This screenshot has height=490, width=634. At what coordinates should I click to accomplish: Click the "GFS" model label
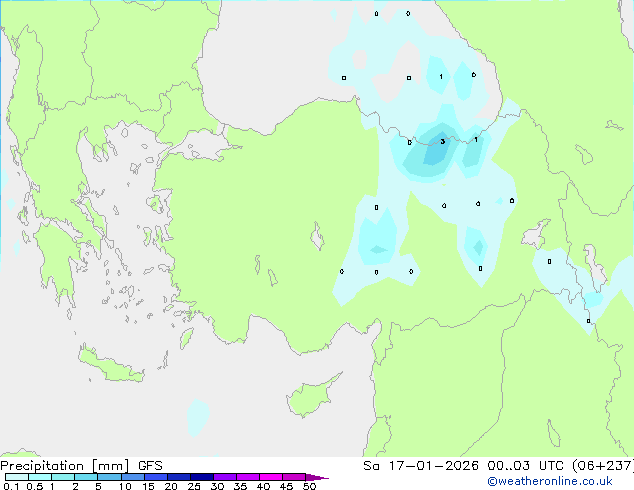click(x=150, y=466)
